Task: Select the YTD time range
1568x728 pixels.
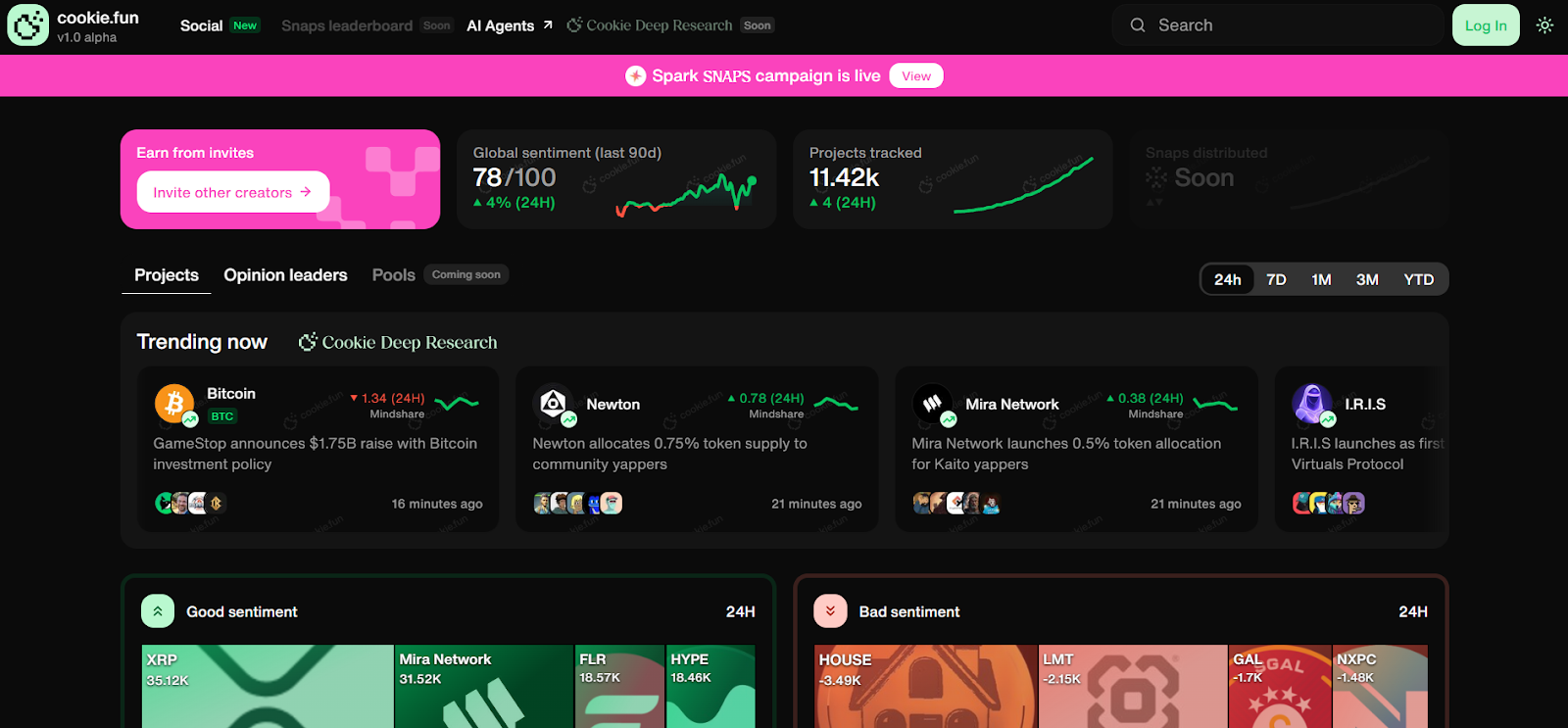Action: [1418, 279]
